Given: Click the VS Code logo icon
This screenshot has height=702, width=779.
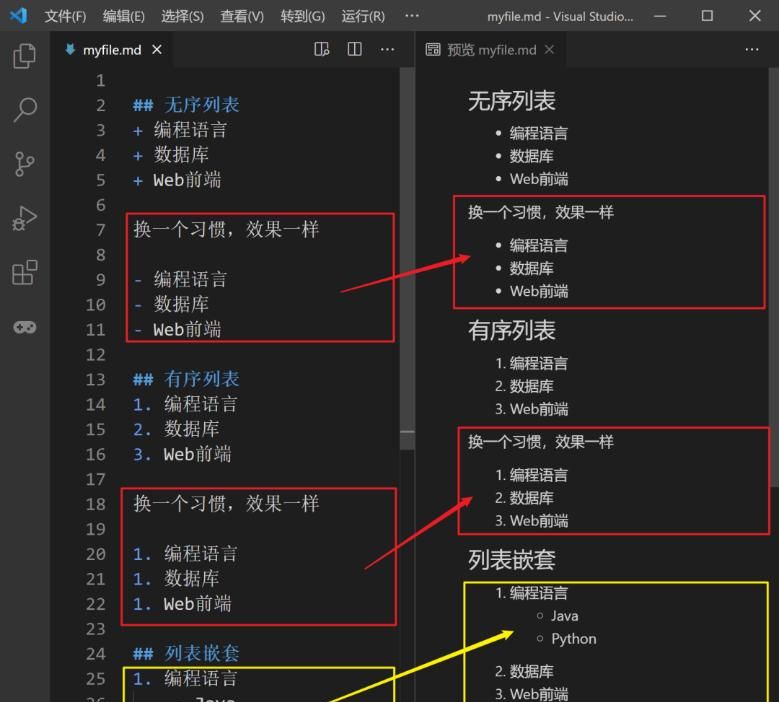Looking at the screenshot, I should pos(18,15).
